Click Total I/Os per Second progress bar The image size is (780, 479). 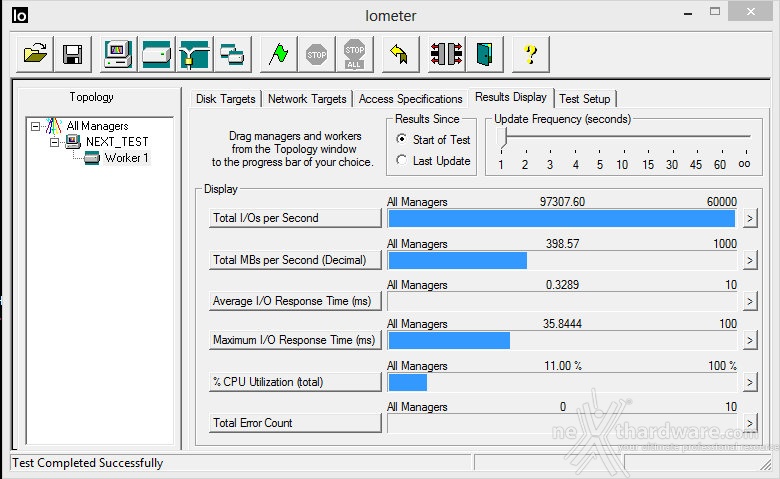tap(562, 218)
